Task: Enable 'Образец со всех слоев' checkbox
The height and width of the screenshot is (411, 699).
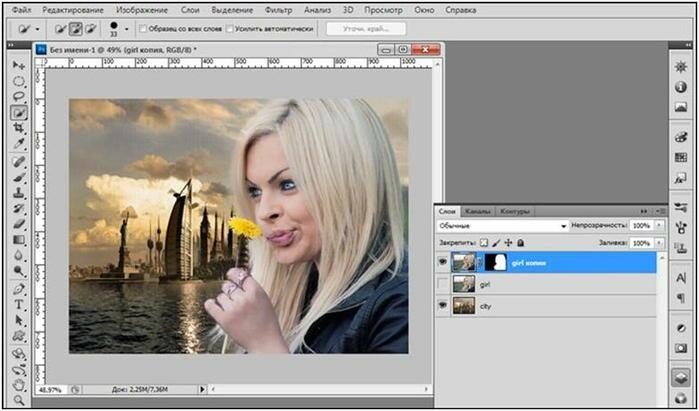Action: point(143,29)
